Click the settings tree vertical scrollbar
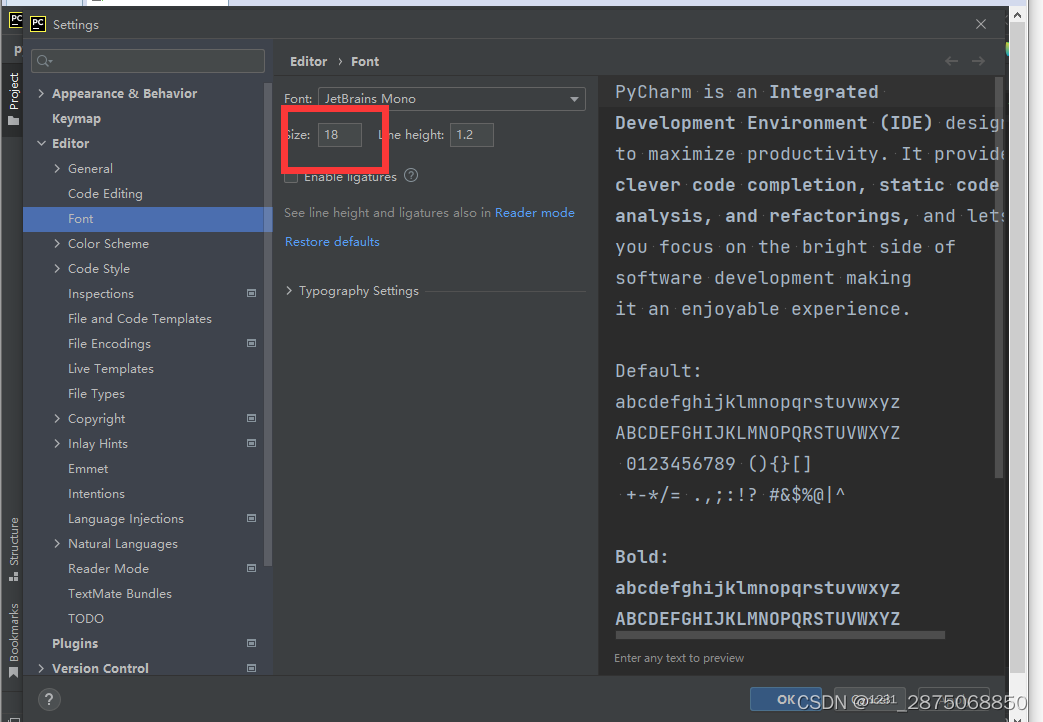1043x722 pixels. click(267, 324)
